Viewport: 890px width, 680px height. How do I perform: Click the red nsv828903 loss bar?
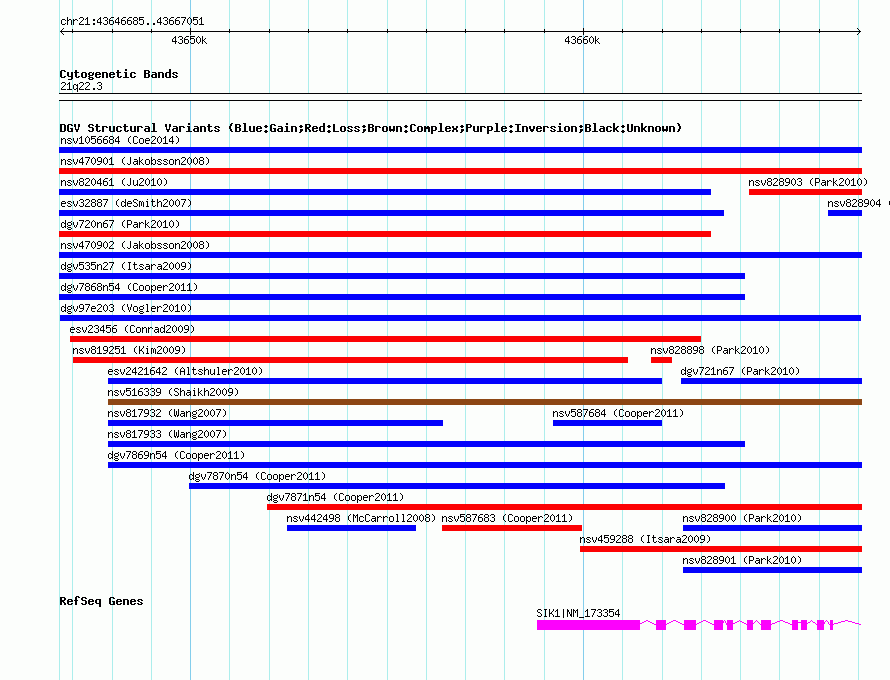coord(805,192)
